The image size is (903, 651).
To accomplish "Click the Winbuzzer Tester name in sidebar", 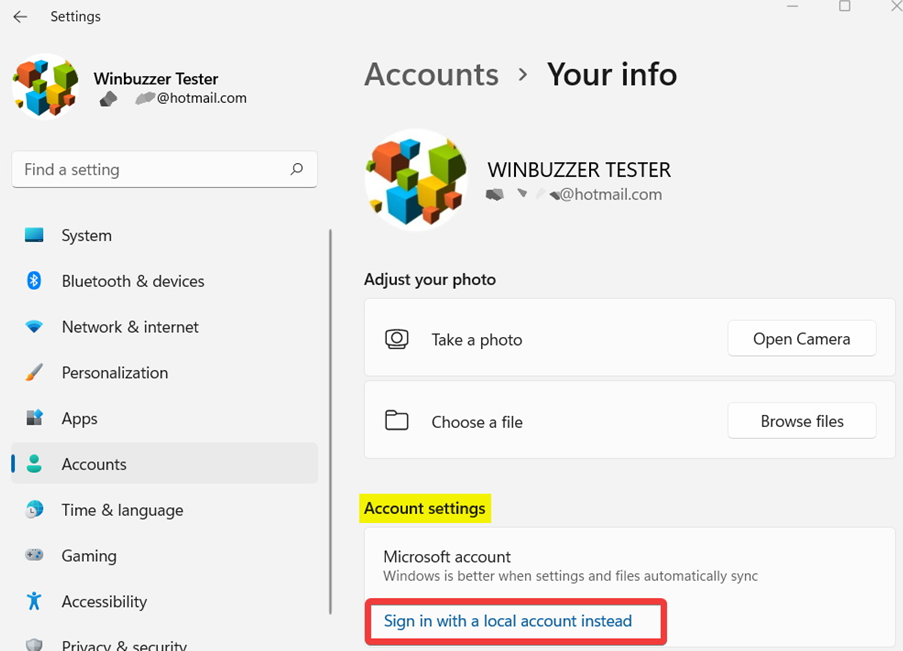I will [155, 78].
